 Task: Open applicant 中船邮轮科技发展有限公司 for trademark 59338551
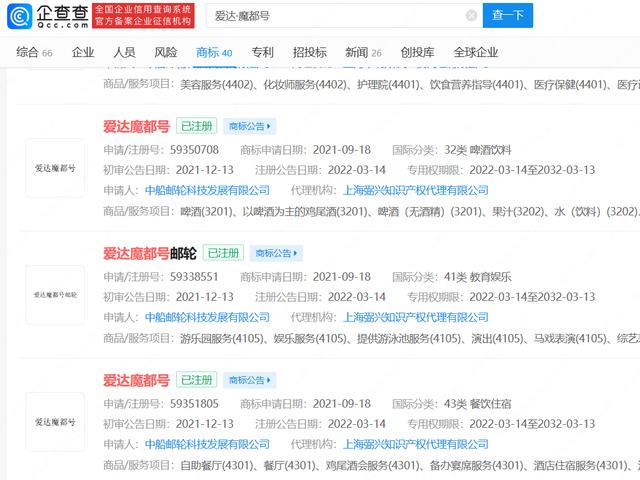tap(207, 317)
